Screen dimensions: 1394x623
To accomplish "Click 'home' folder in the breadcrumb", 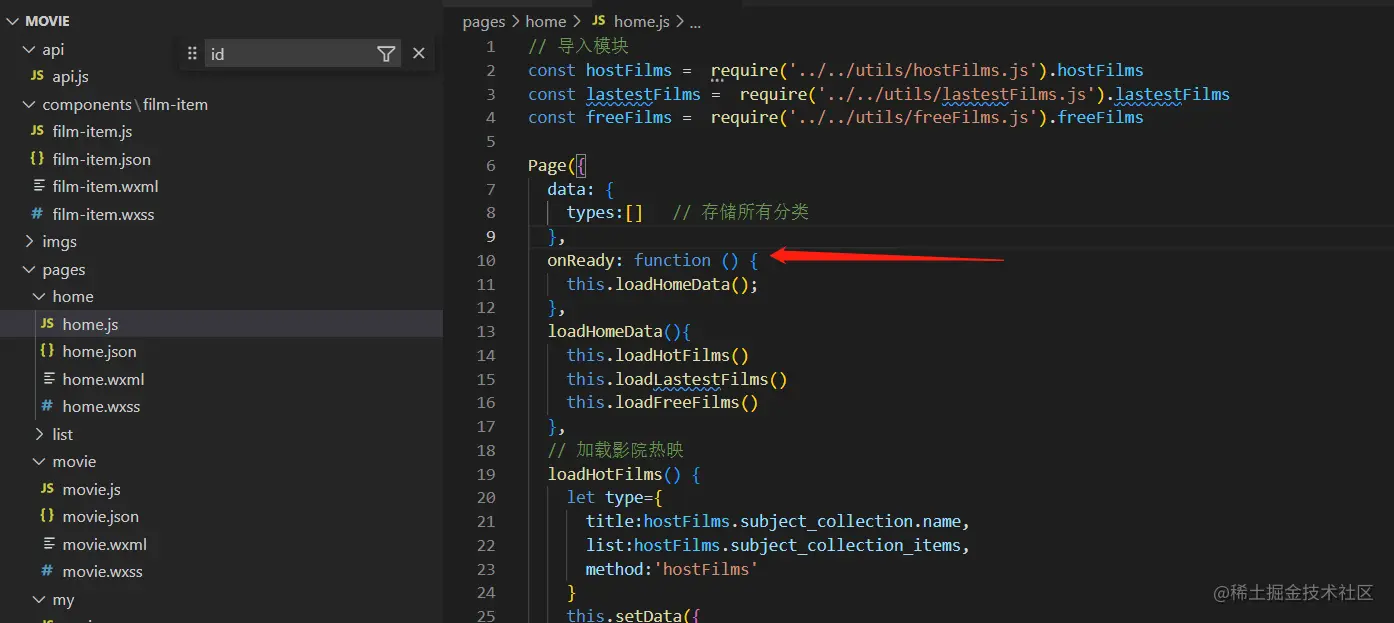I will click(546, 21).
